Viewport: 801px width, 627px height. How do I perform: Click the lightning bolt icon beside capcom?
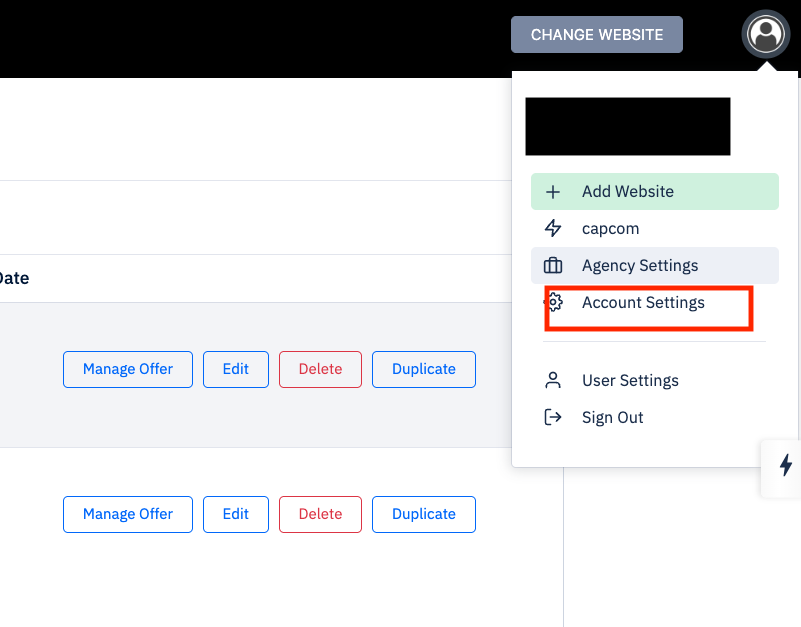(553, 229)
